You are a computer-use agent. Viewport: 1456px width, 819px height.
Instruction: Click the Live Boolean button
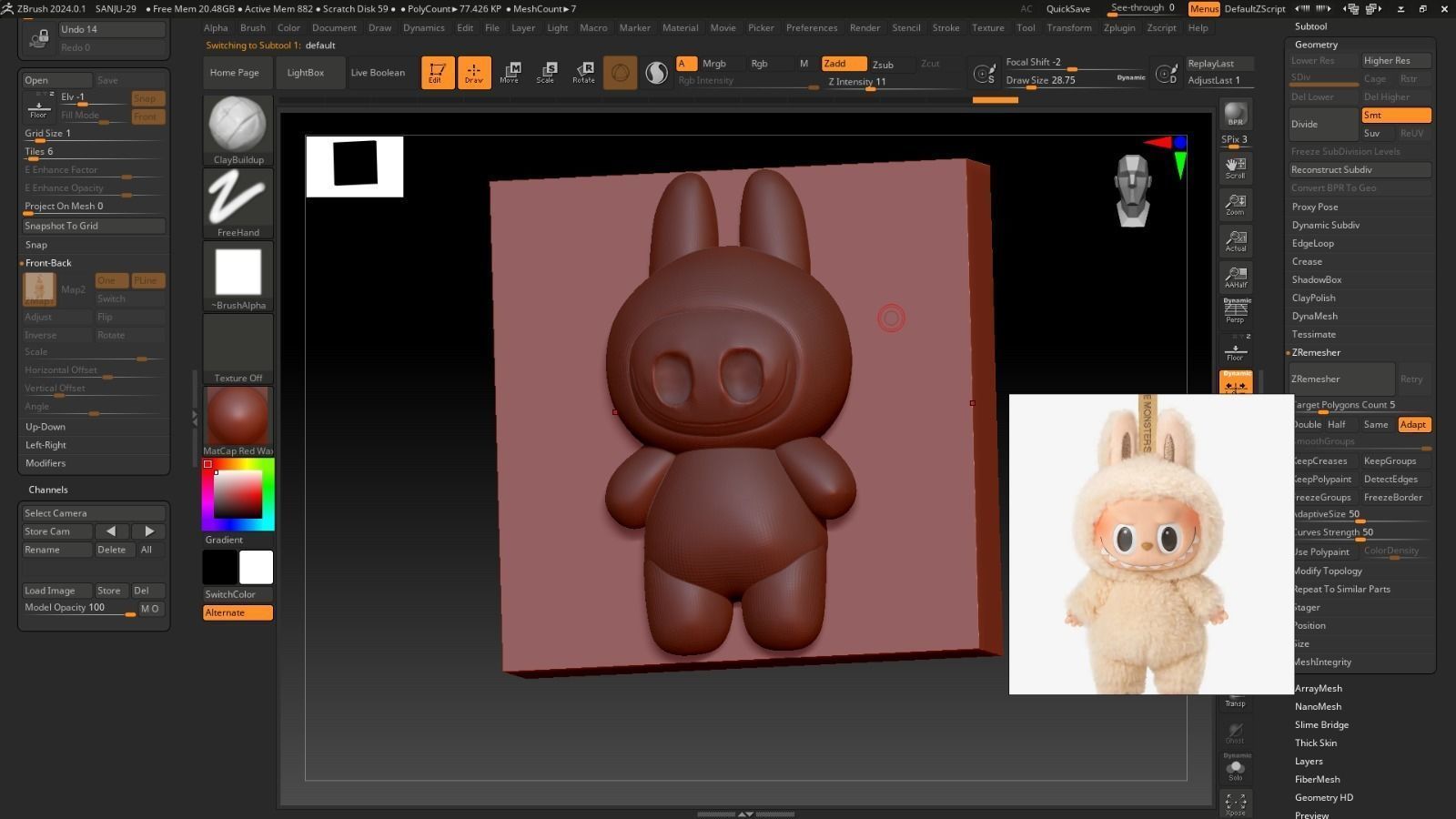pyautogui.click(x=378, y=73)
